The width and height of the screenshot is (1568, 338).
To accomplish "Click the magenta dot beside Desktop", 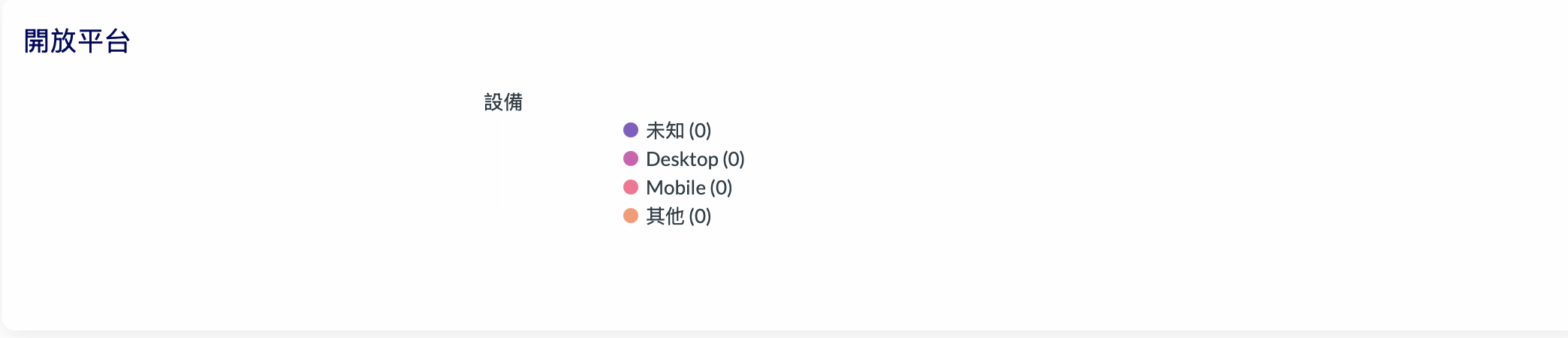I will pos(631,158).
